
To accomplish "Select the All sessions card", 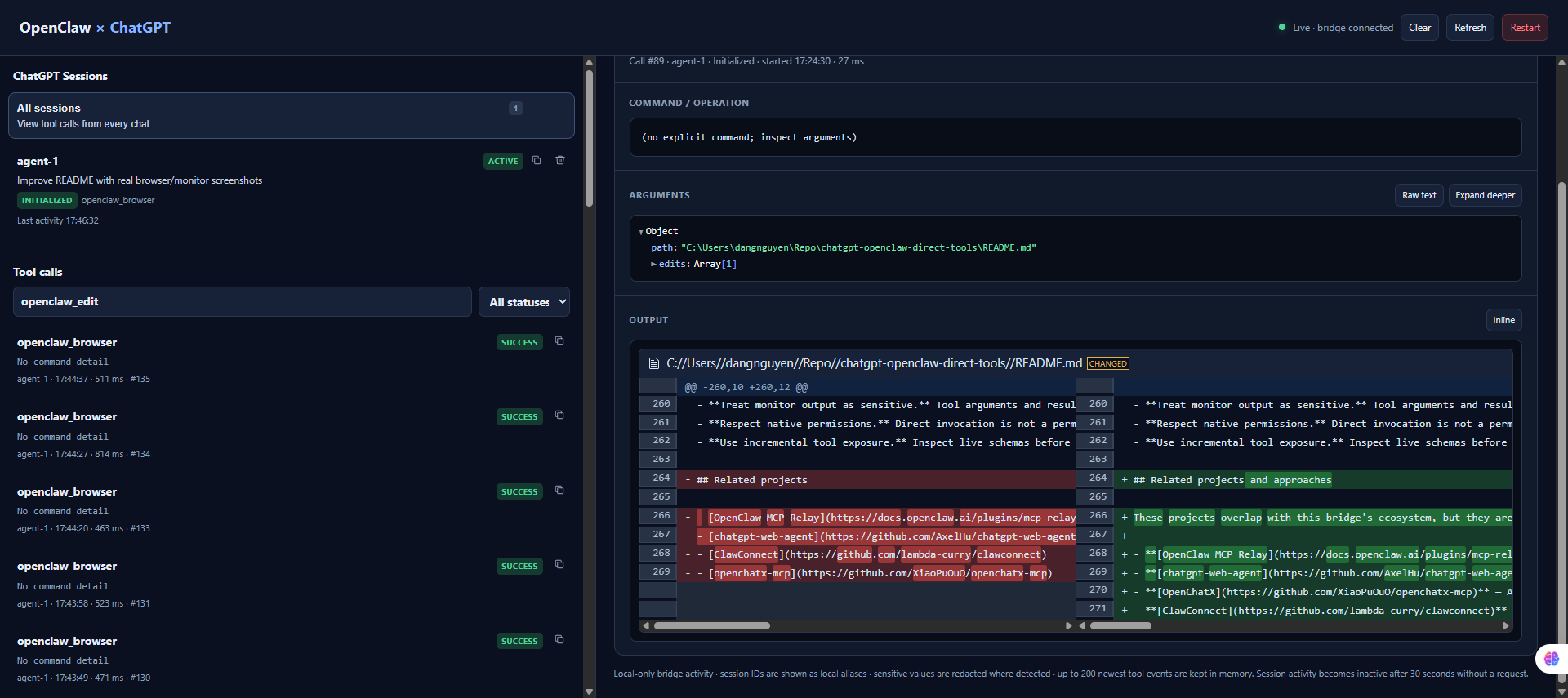I will click(292, 115).
